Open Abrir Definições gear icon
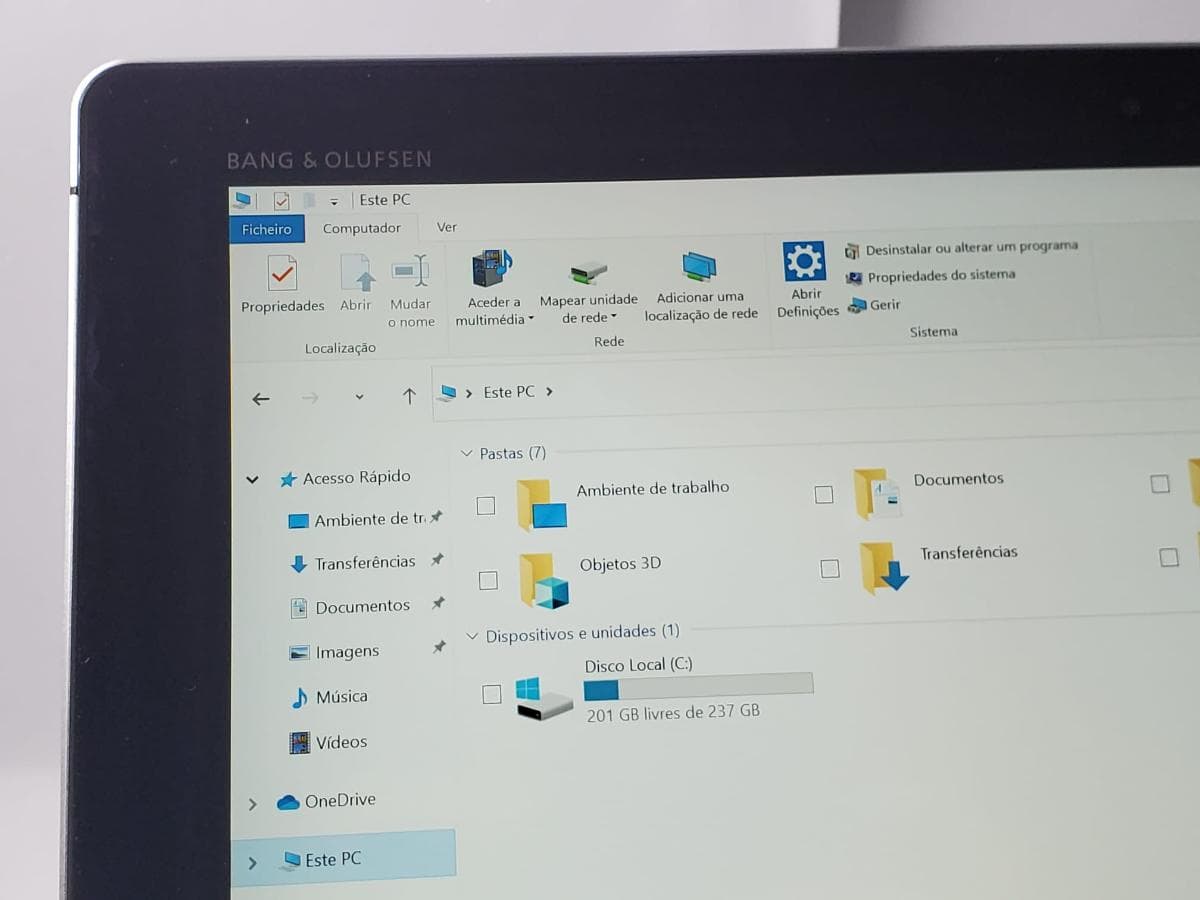Viewport: 1200px width, 900px height. 804,261
